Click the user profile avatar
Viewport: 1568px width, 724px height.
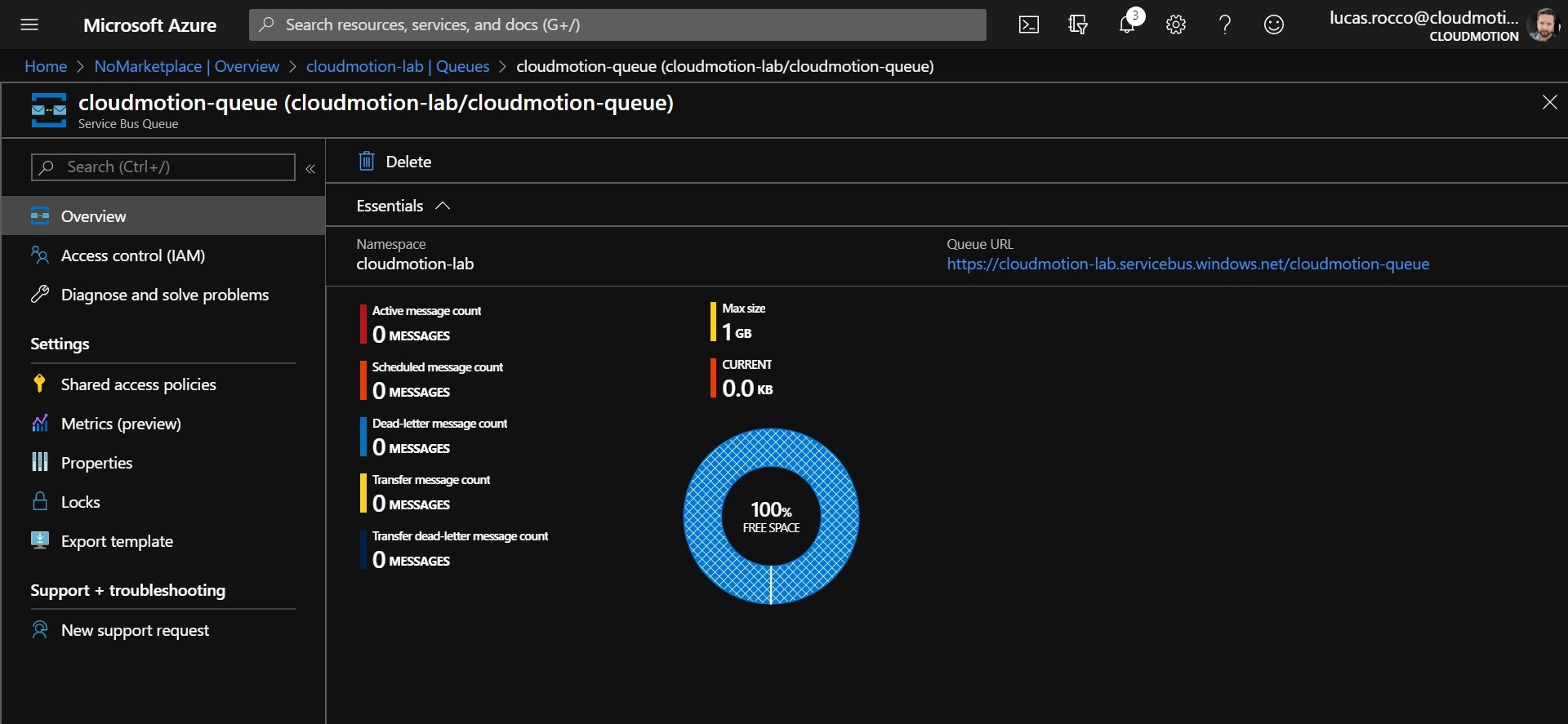1543,24
